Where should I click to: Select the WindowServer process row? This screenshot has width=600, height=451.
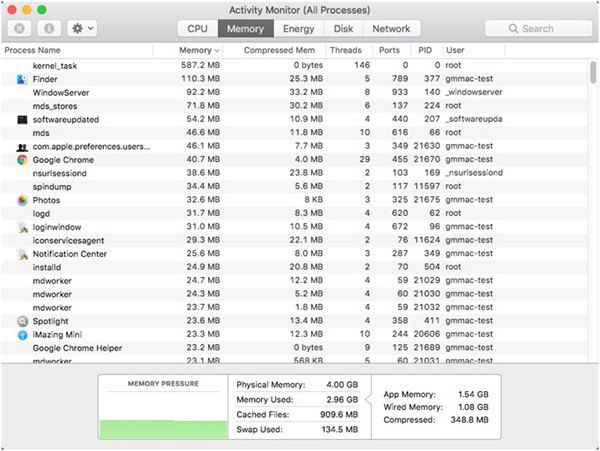295,93
